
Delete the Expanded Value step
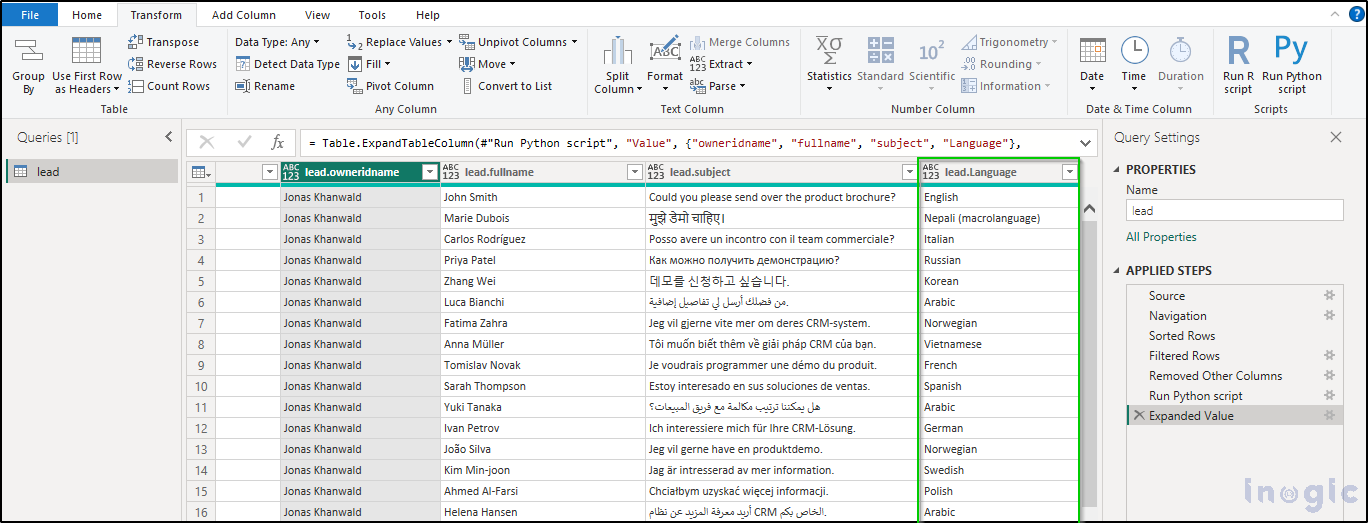pyautogui.click(x=1138, y=416)
